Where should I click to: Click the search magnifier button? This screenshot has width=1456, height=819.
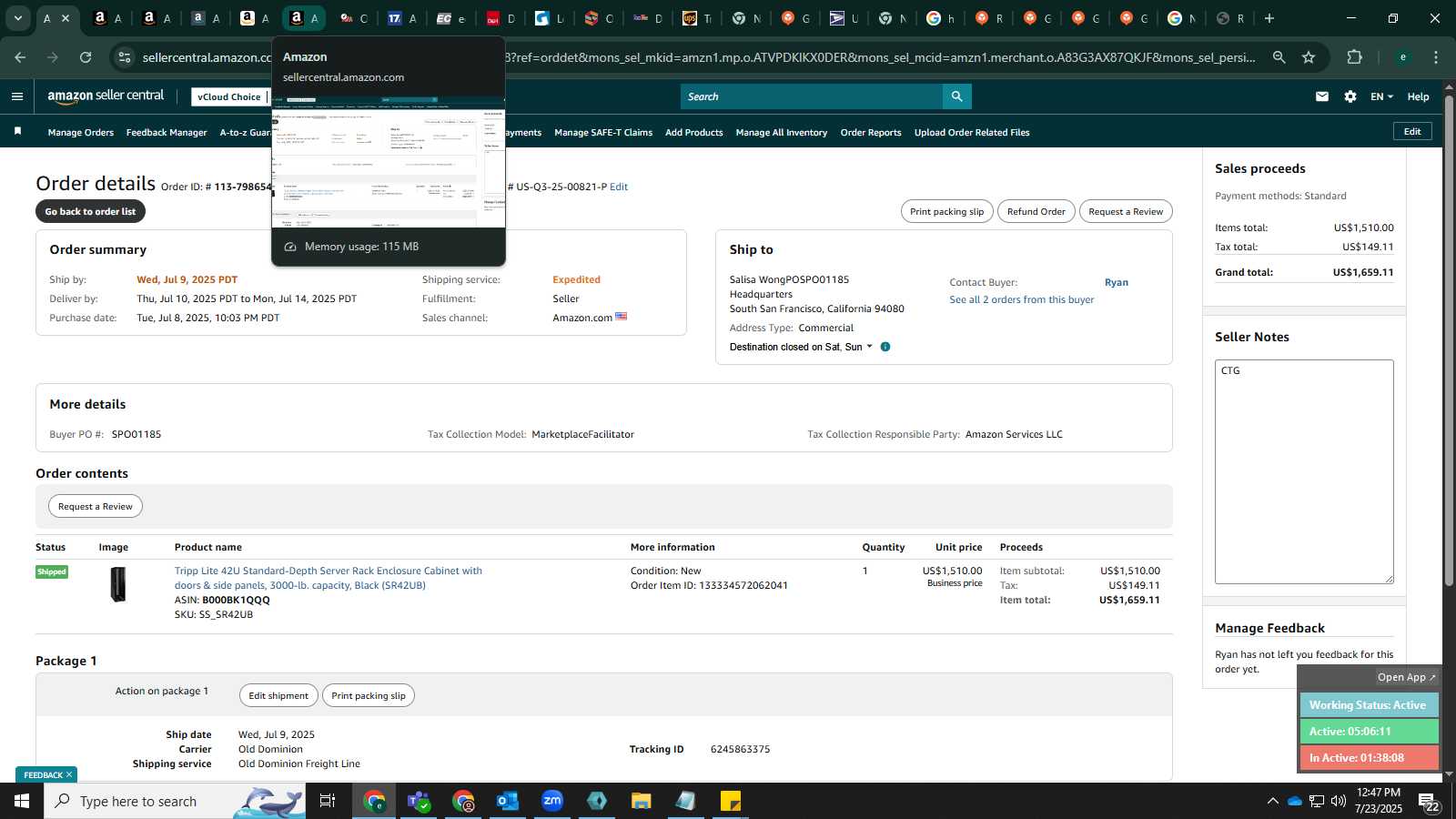[x=956, y=96]
